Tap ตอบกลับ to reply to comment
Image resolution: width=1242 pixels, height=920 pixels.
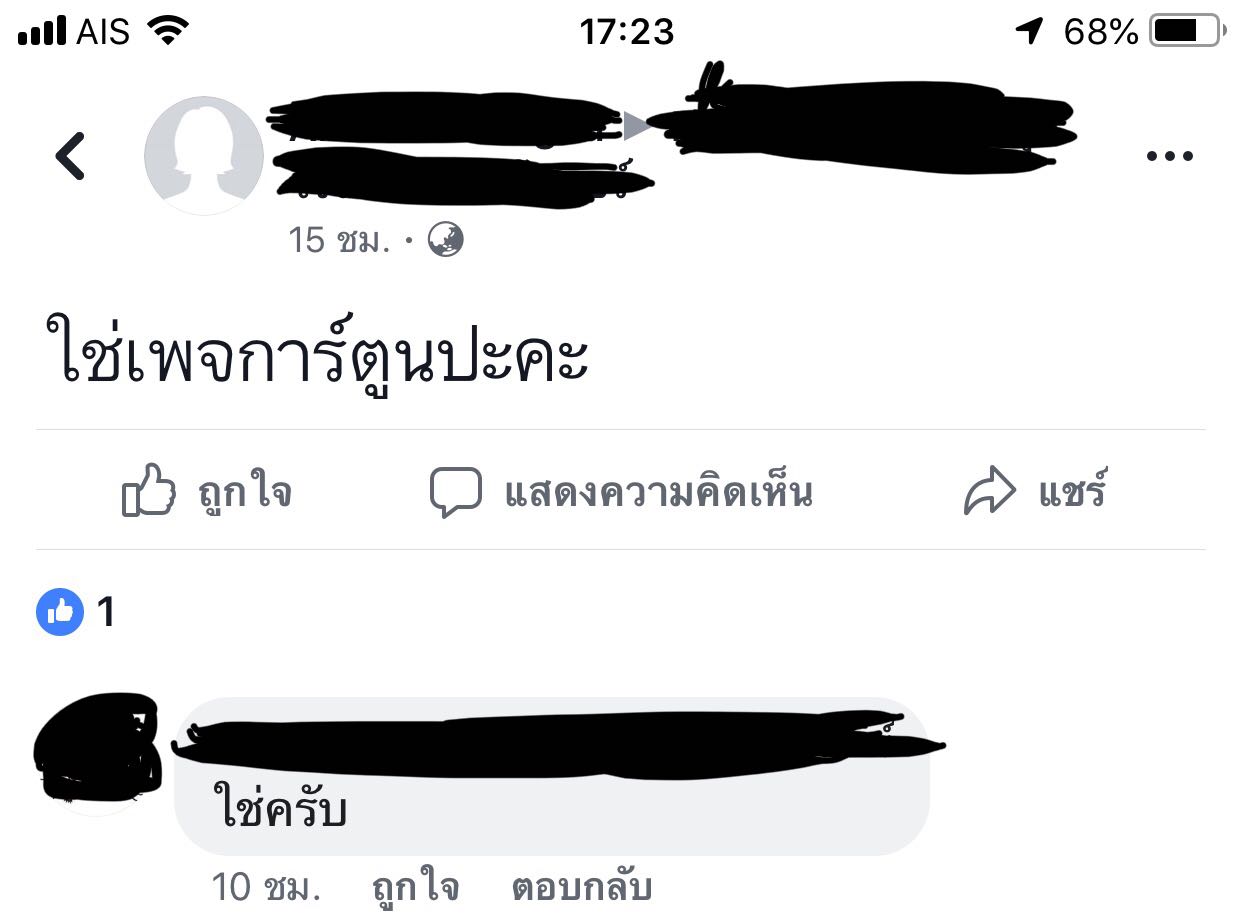coord(582,887)
